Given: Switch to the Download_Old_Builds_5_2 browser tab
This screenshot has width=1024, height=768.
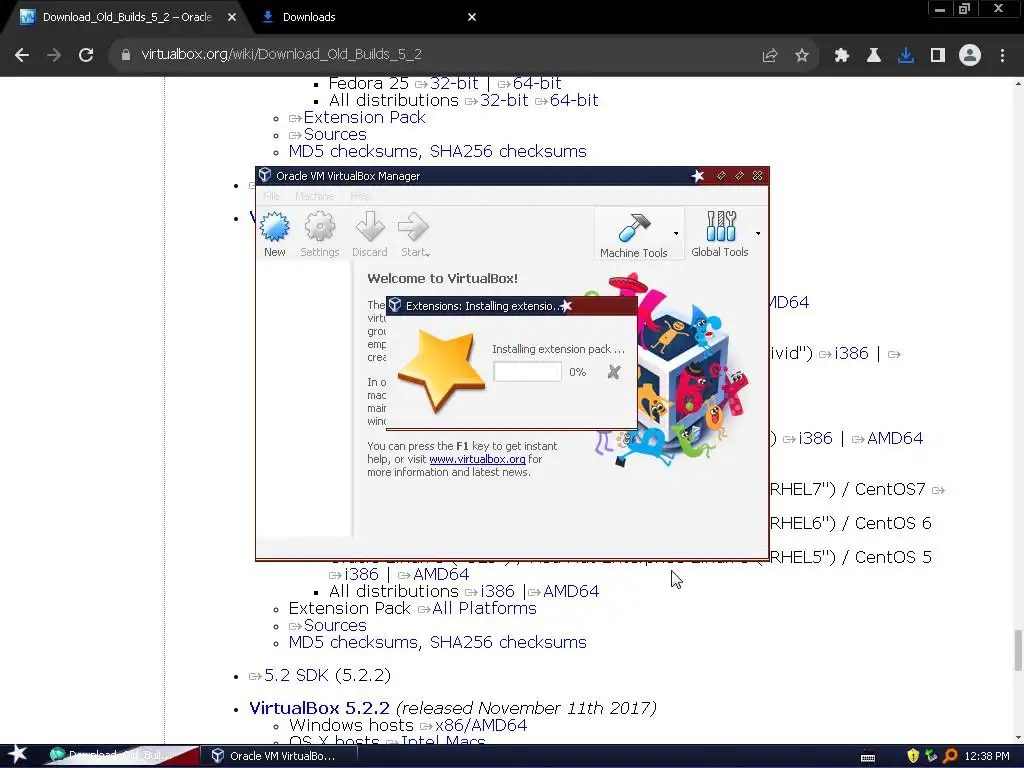Looking at the screenshot, I should coord(127,17).
